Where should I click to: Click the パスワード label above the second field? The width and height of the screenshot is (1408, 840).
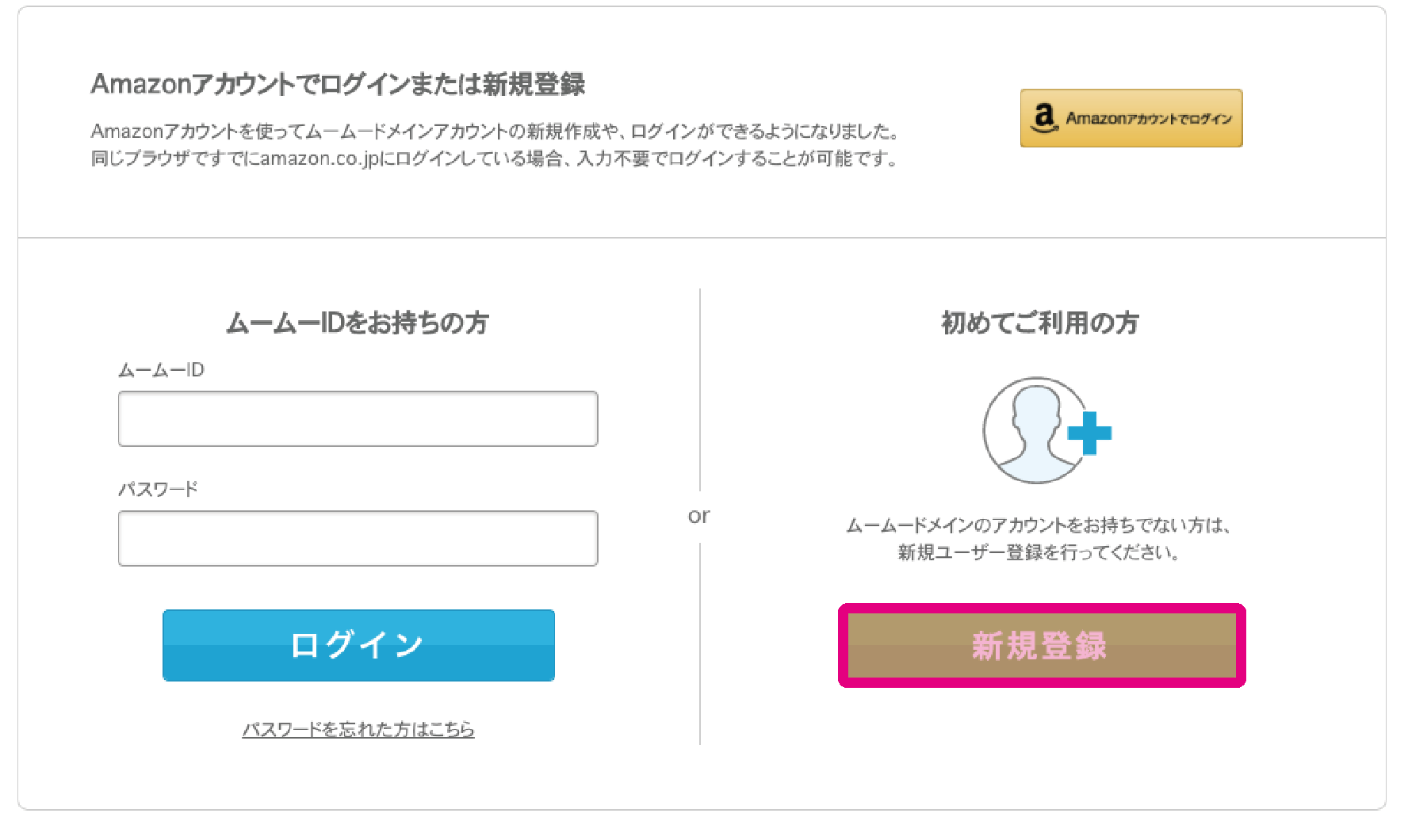tap(159, 489)
